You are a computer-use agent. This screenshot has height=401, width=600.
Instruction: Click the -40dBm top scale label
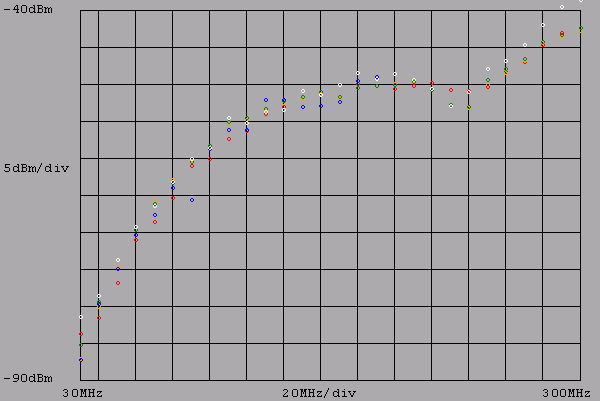pyautogui.click(x=28, y=10)
